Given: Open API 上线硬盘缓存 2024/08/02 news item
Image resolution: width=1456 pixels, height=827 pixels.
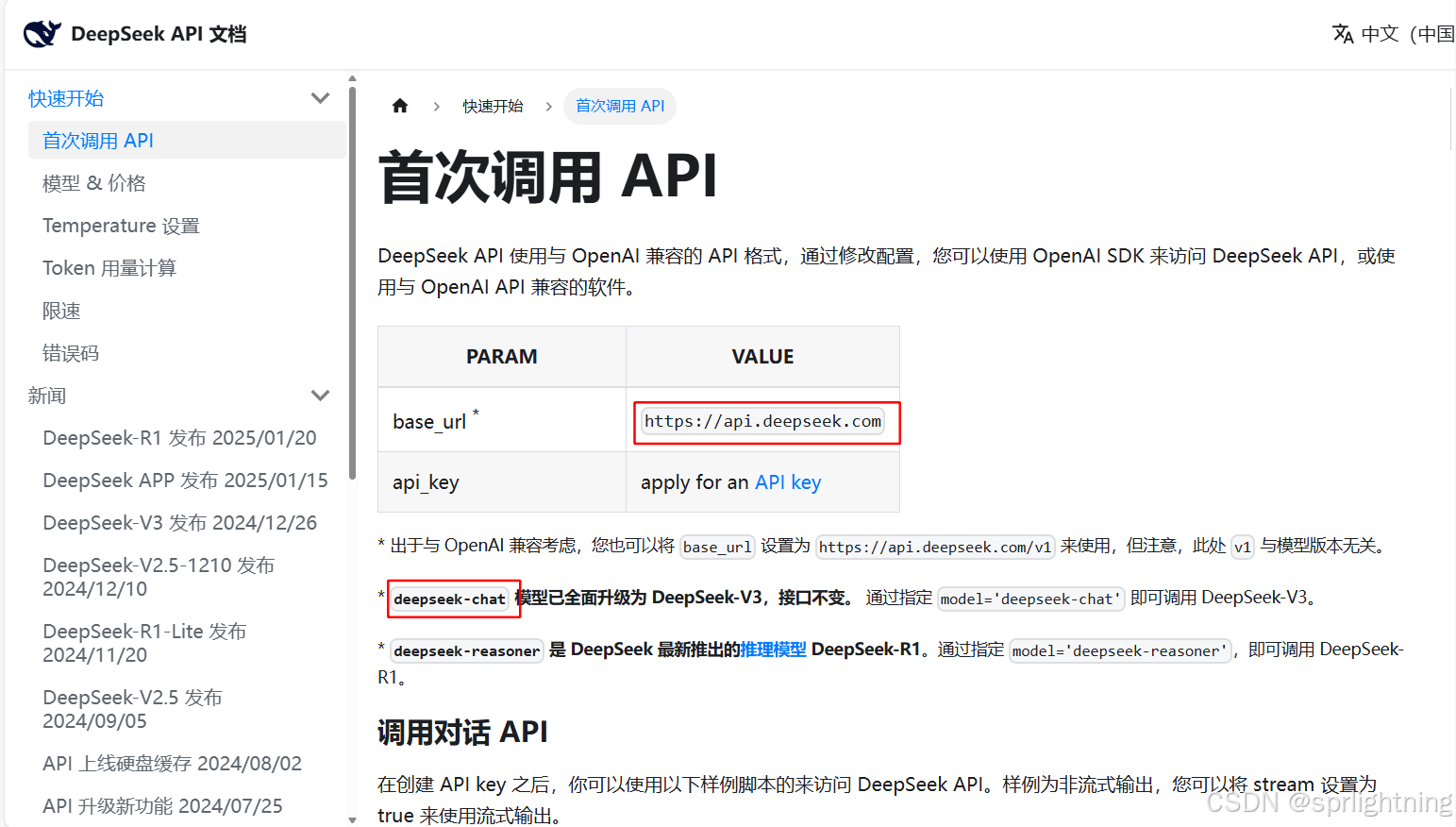Looking at the screenshot, I should (172, 764).
